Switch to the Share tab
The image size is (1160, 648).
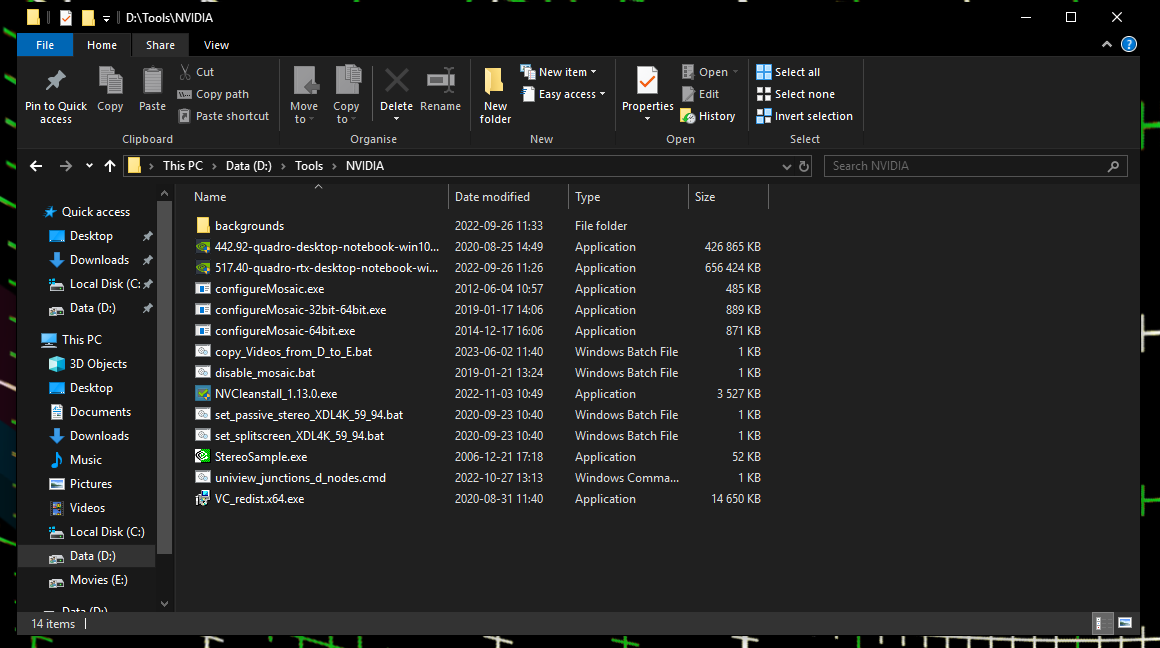(x=161, y=45)
